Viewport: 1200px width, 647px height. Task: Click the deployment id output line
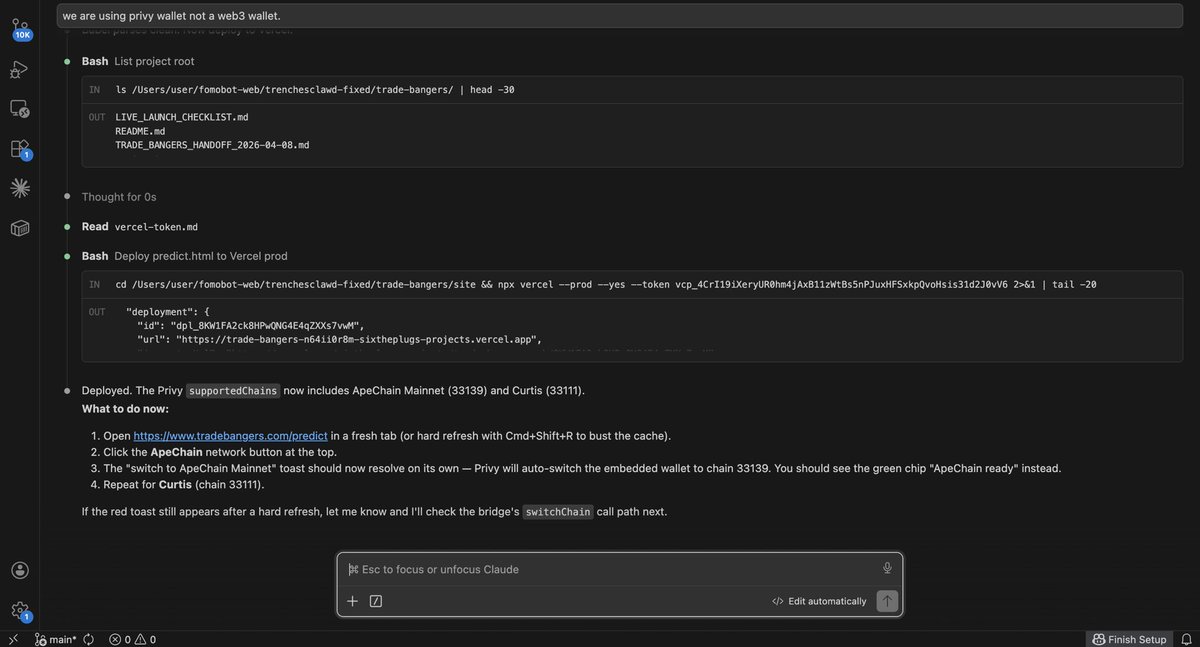251,326
